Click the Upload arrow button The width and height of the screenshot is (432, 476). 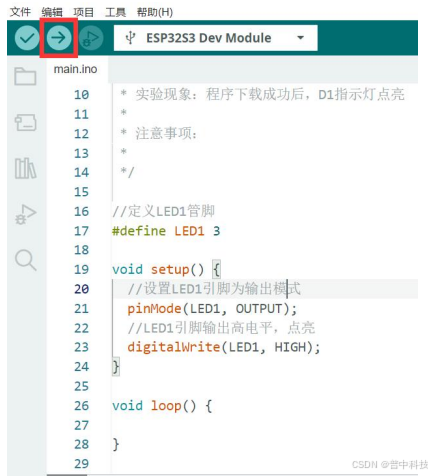point(59,38)
